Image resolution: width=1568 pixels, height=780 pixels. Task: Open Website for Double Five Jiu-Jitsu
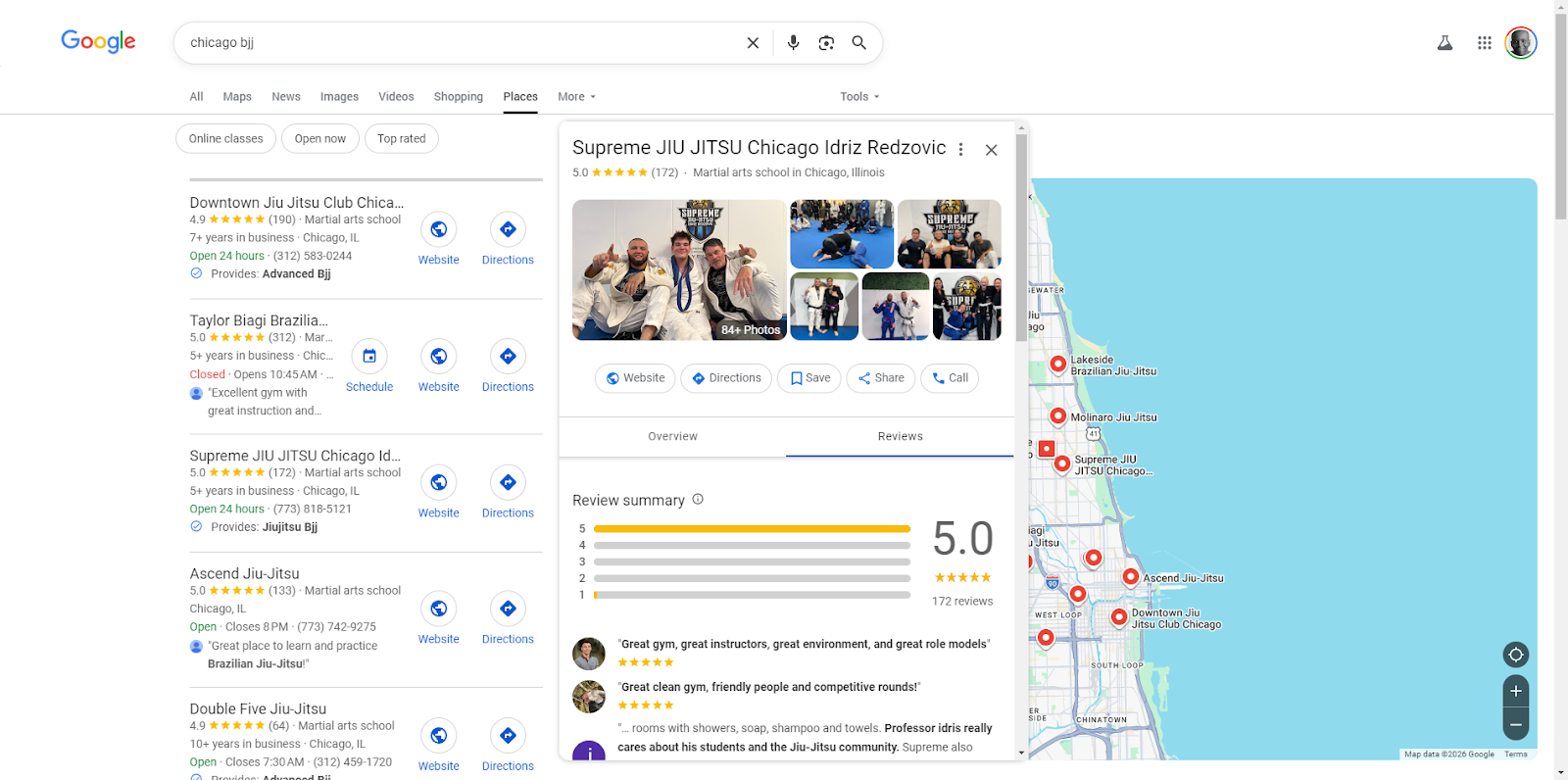[x=438, y=746]
